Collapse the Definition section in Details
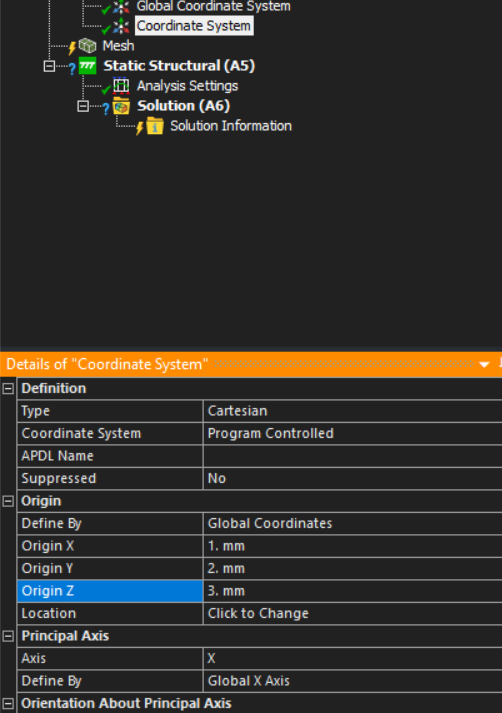This screenshot has height=713, width=502. (x=8, y=388)
